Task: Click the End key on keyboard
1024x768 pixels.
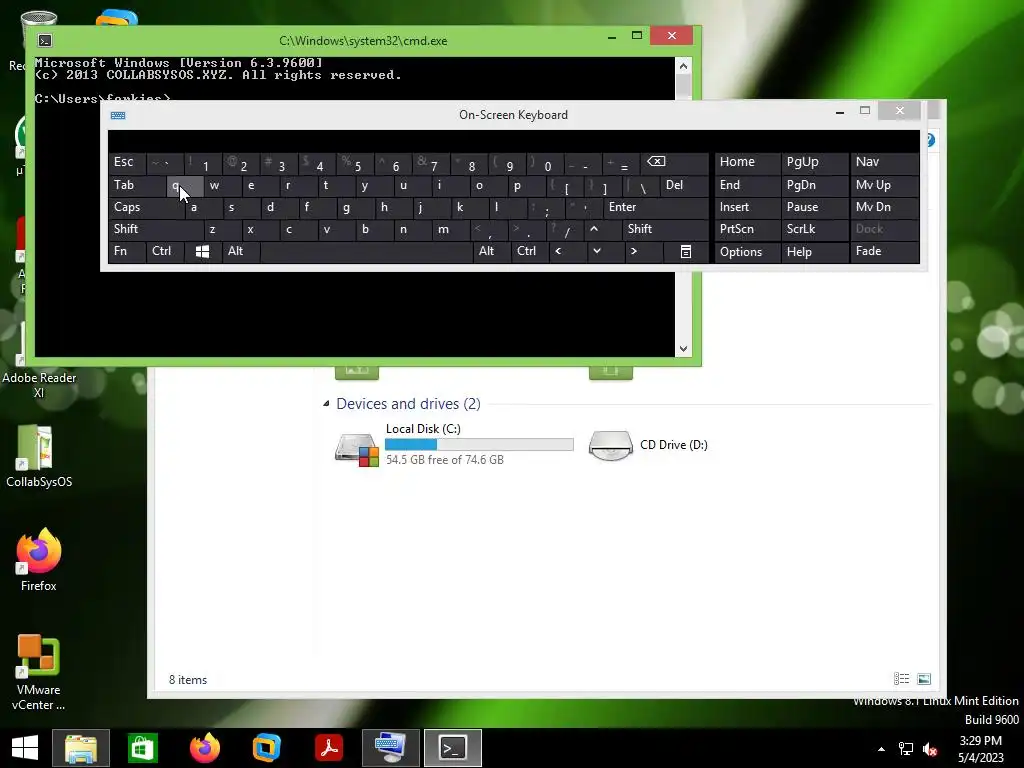Action: [x=747, y=185]
